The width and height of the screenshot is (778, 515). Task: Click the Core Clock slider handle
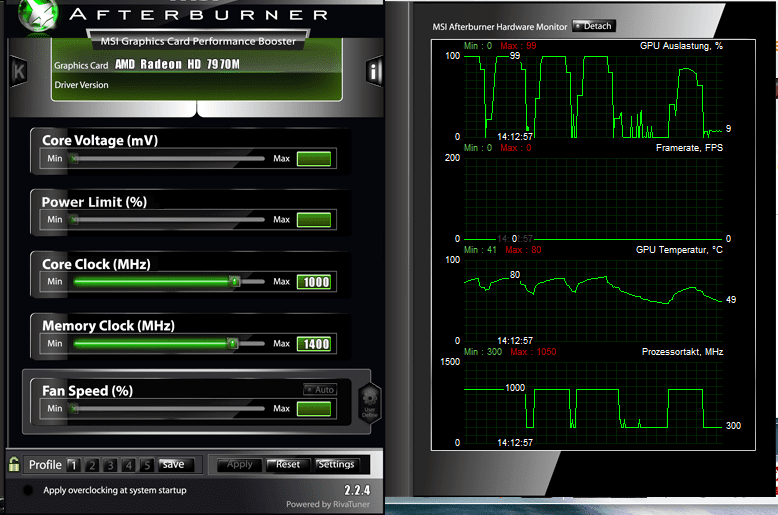[235, 281]
